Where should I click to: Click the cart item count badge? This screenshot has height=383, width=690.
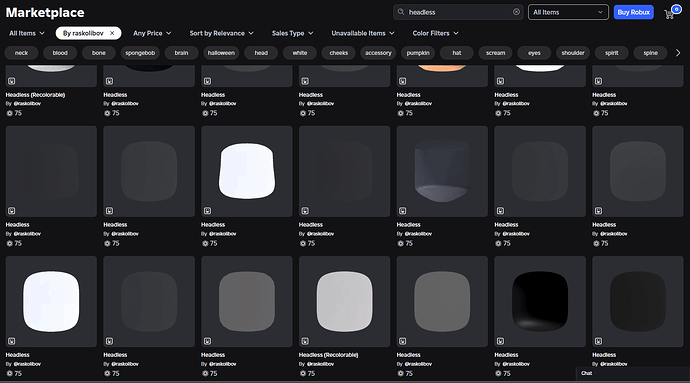[x=676, y=9]
